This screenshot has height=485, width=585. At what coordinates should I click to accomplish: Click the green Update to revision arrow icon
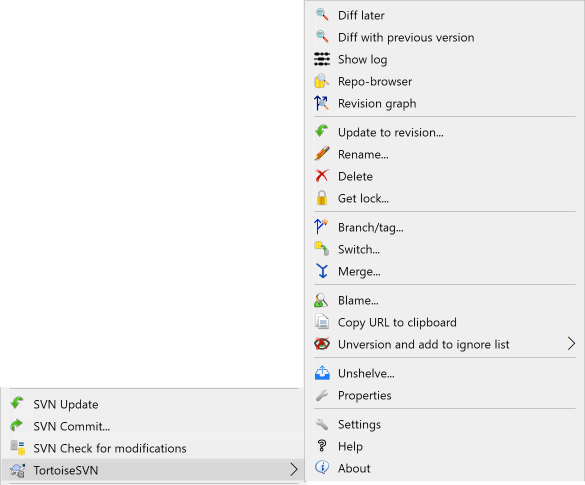pyautogui.click(x=322, y=132)
